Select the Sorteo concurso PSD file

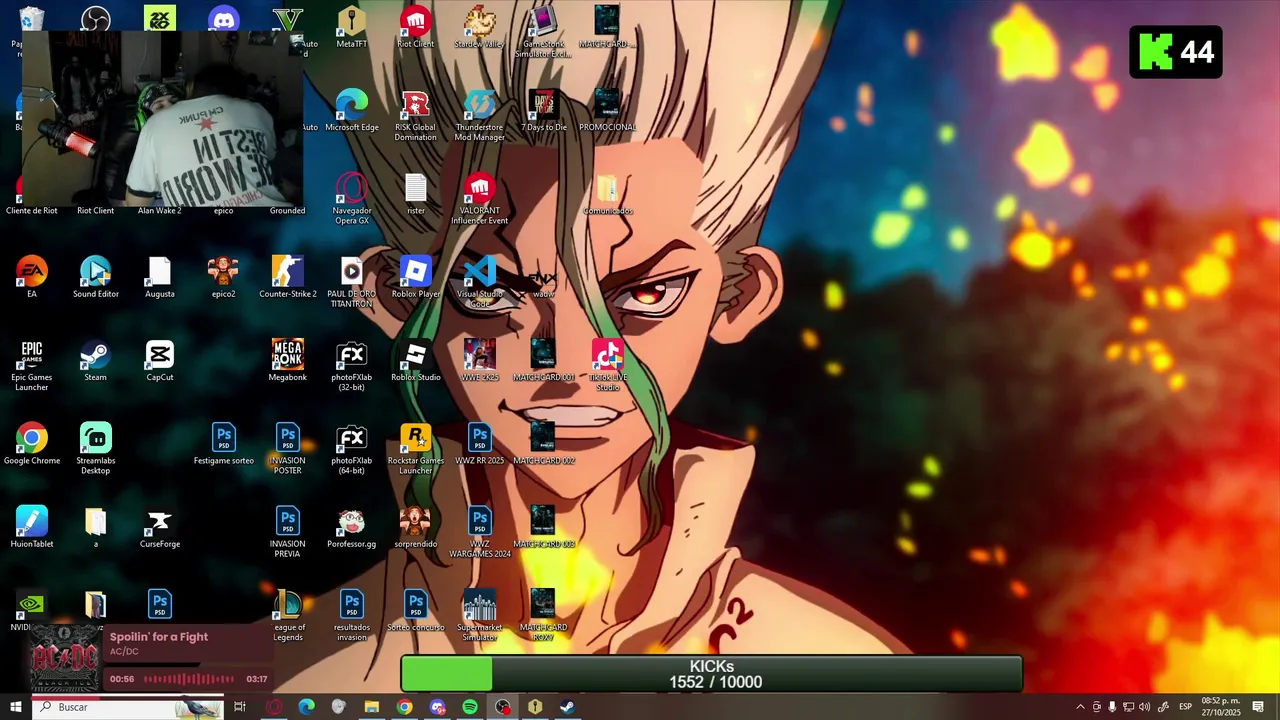pyautogui.click(x=415, y=610)
